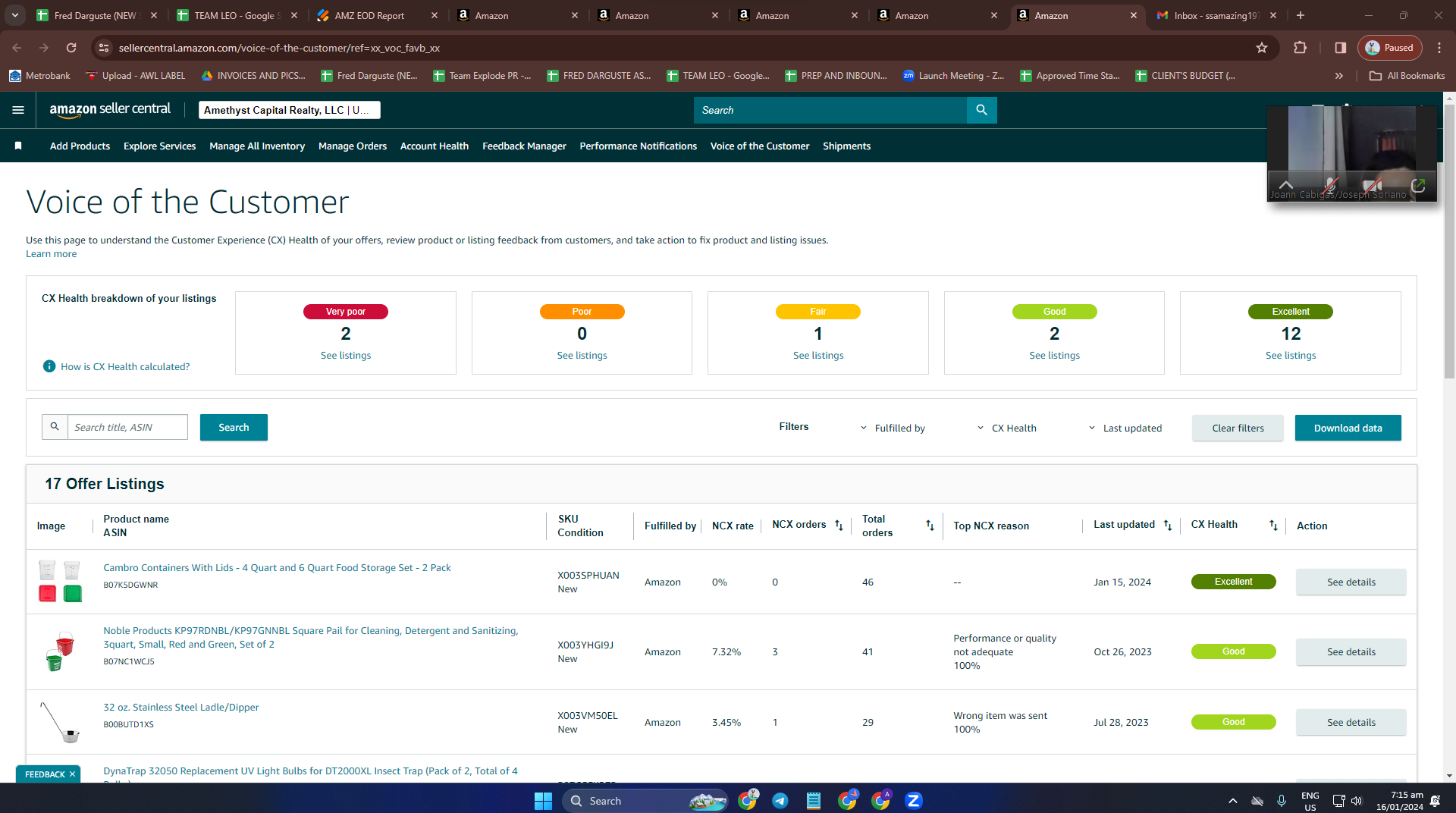
Task: Open Manage All Inventory menu item
Action: pos(257,146)
